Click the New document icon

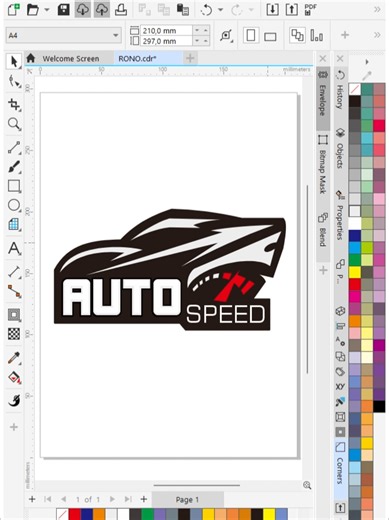click(14, 10)
